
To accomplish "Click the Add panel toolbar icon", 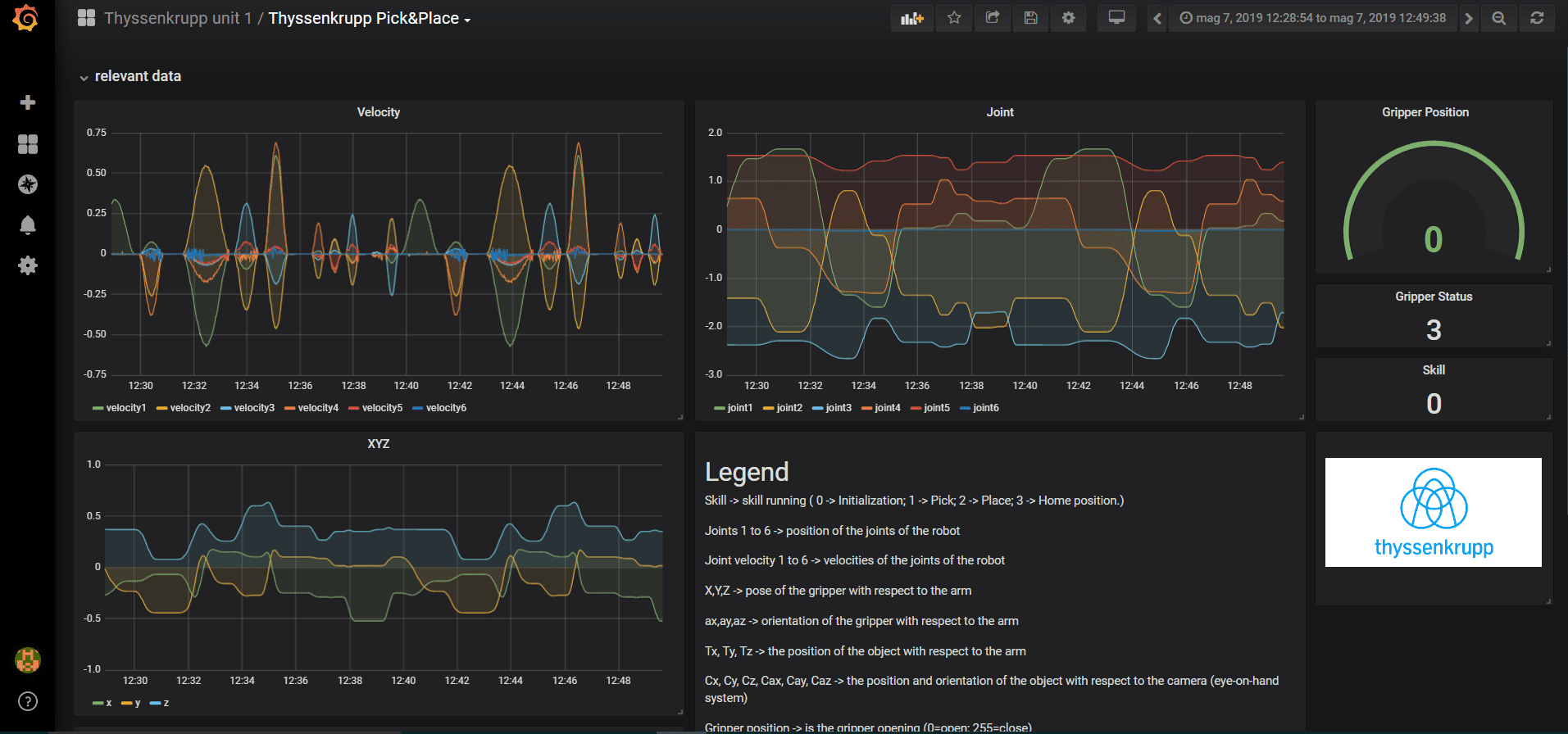I will pos(911,18).
